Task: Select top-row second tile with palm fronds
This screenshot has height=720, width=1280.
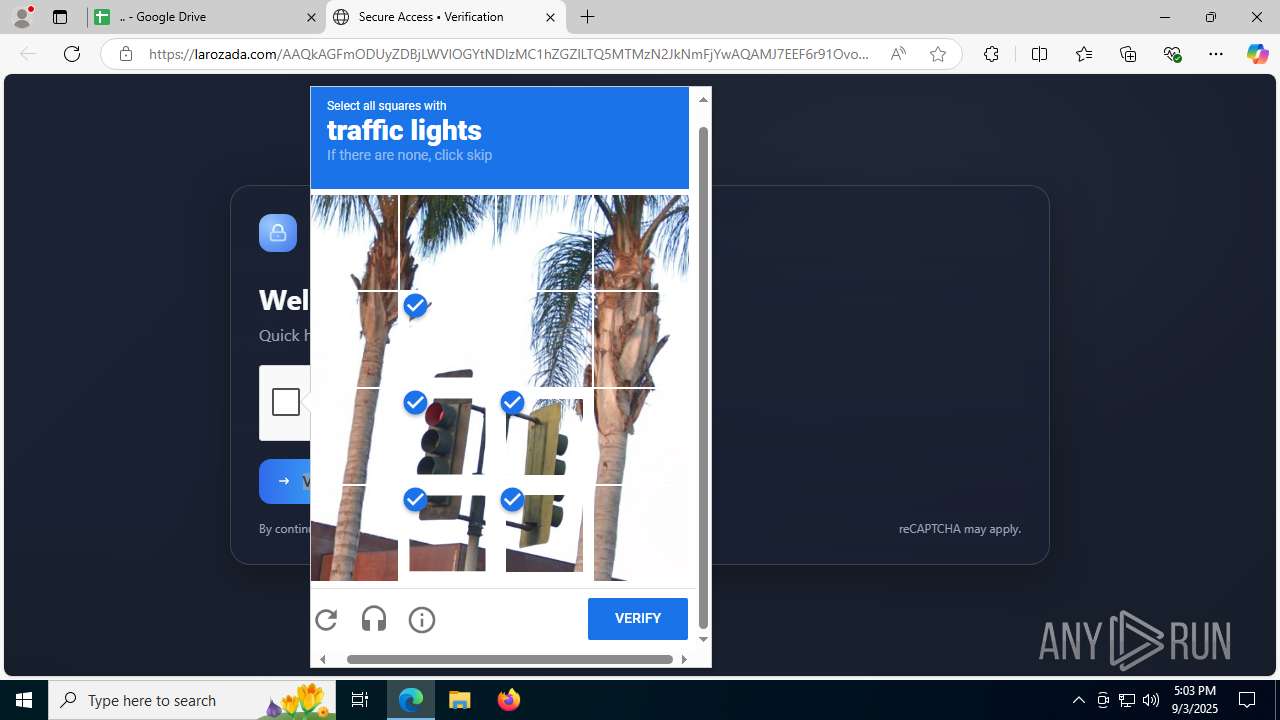Action: coord(447,243)
